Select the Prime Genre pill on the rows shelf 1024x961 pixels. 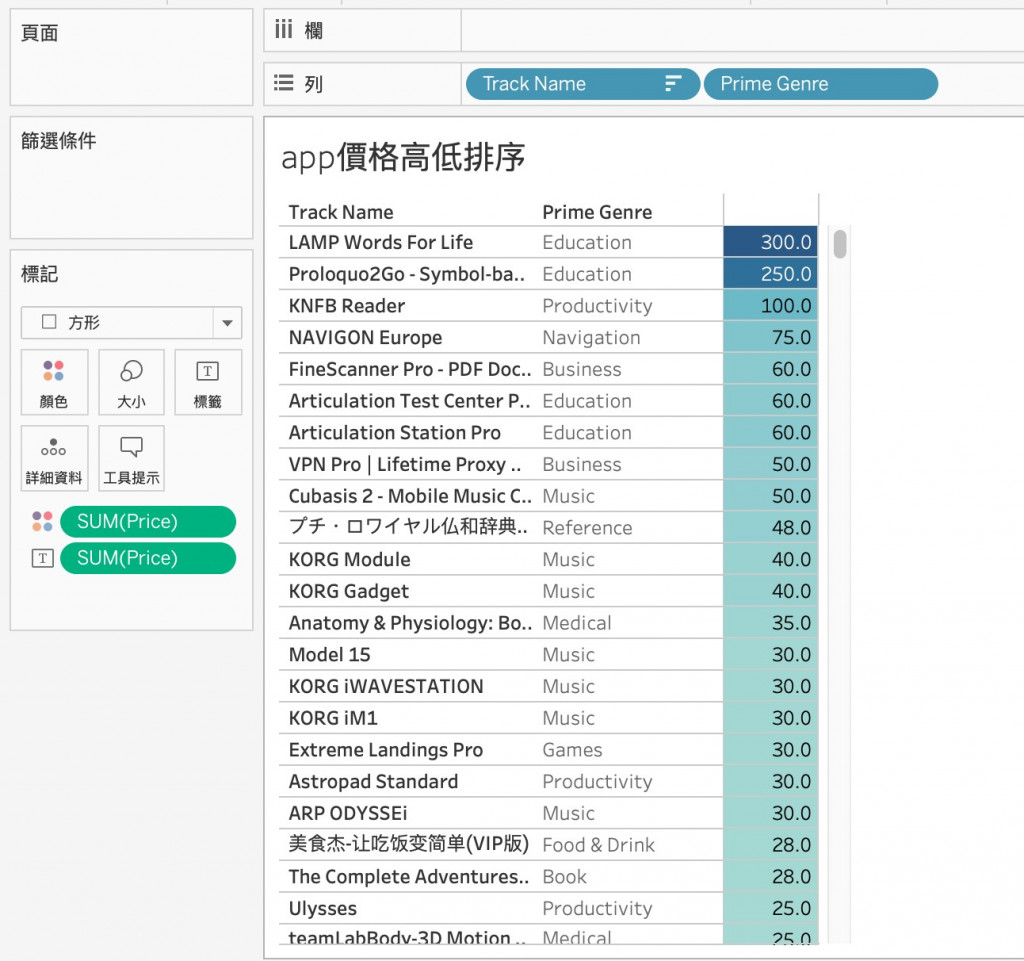pyautogui.click(x=821, y=84)
